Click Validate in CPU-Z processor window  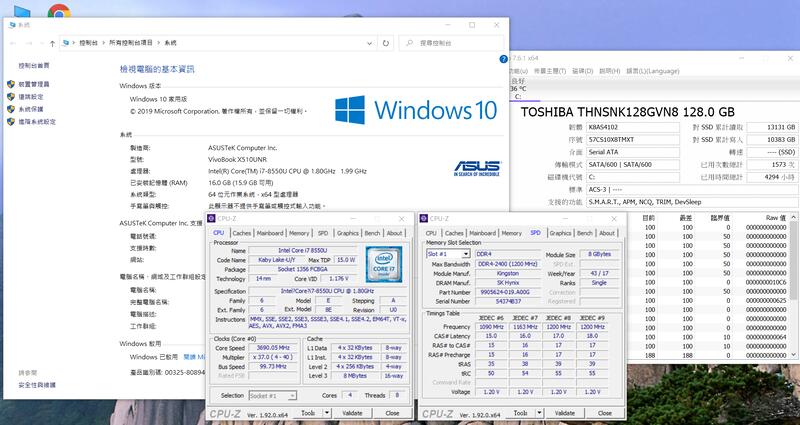click(x=352, y=413)
